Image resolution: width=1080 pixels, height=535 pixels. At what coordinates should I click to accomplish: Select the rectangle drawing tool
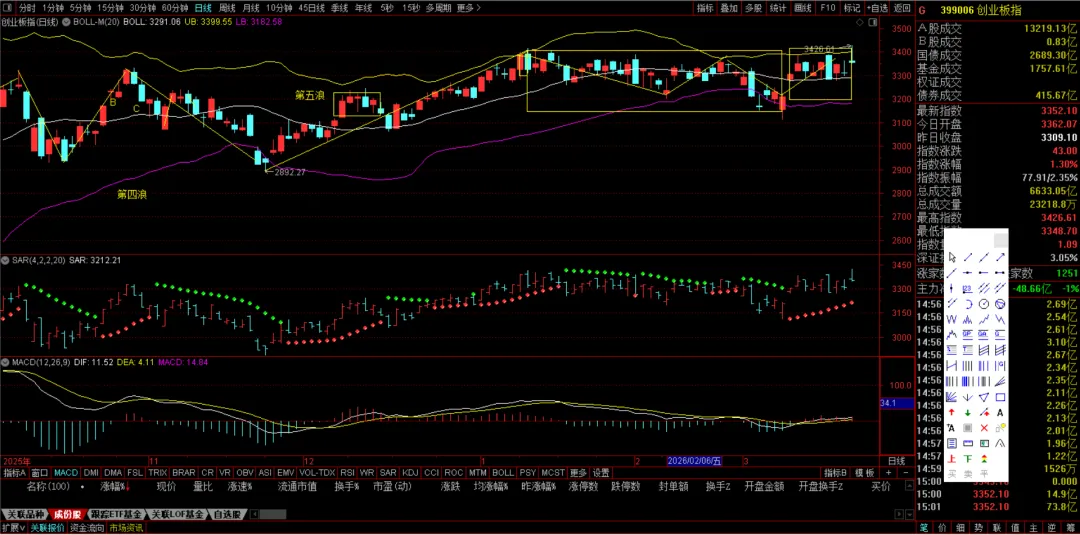point(1000,397)
